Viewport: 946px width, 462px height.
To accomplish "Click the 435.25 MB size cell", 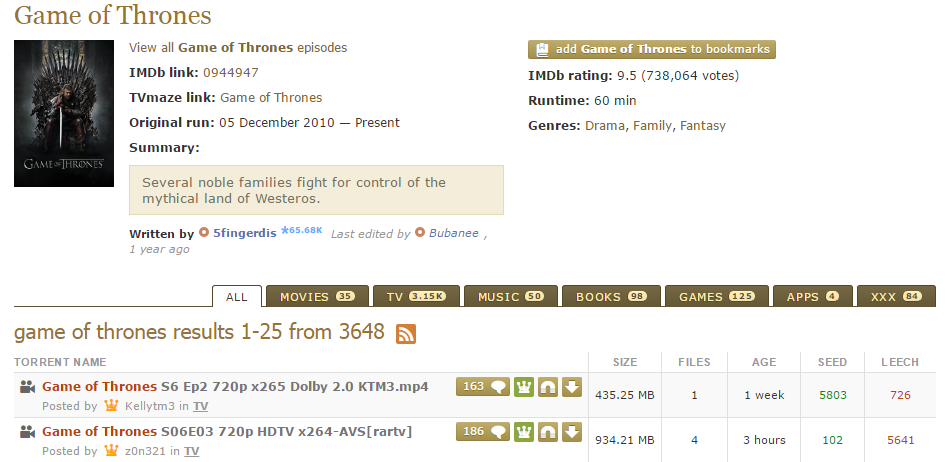I will [624, 396].
